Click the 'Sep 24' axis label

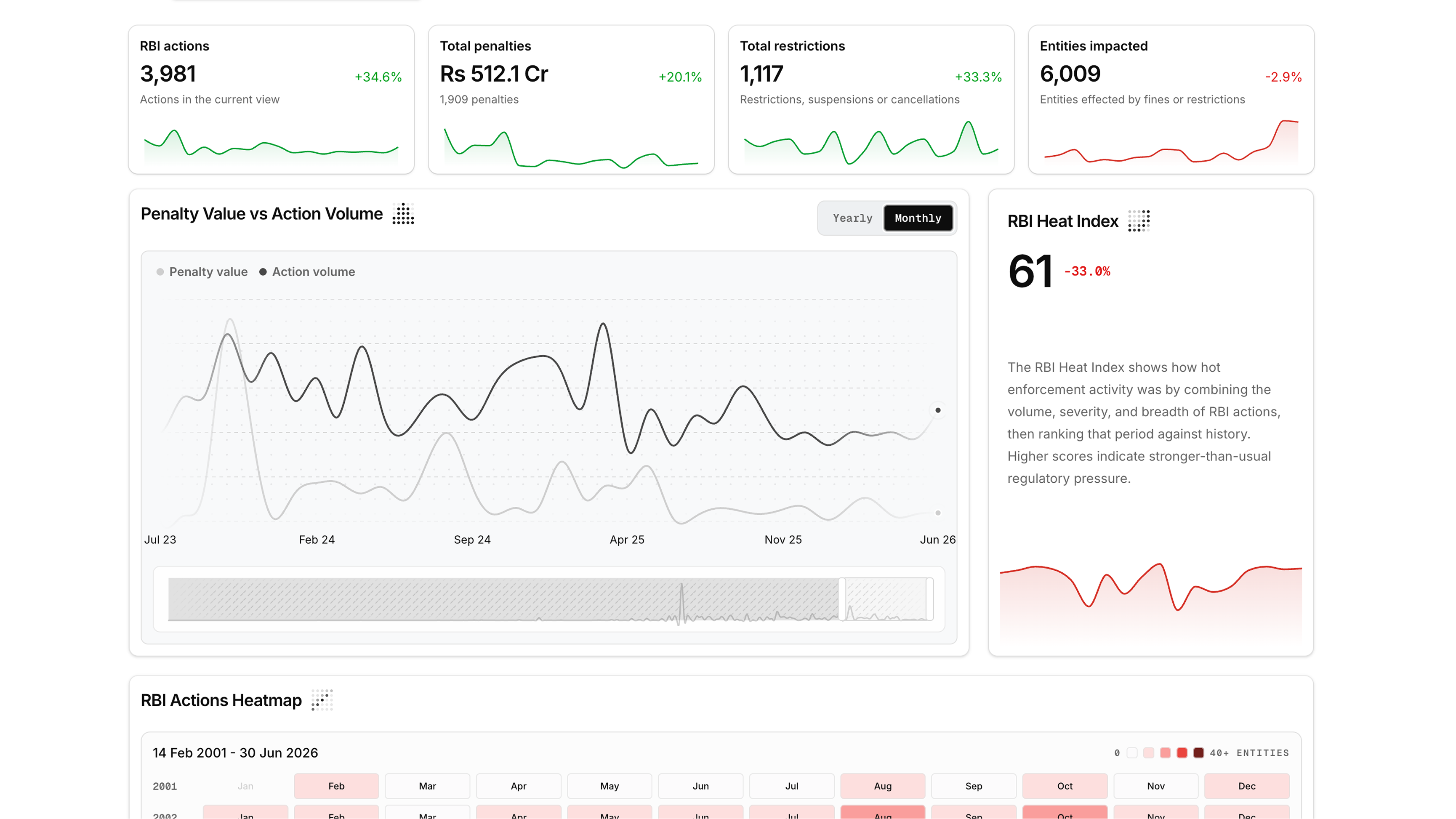[472, 540]
